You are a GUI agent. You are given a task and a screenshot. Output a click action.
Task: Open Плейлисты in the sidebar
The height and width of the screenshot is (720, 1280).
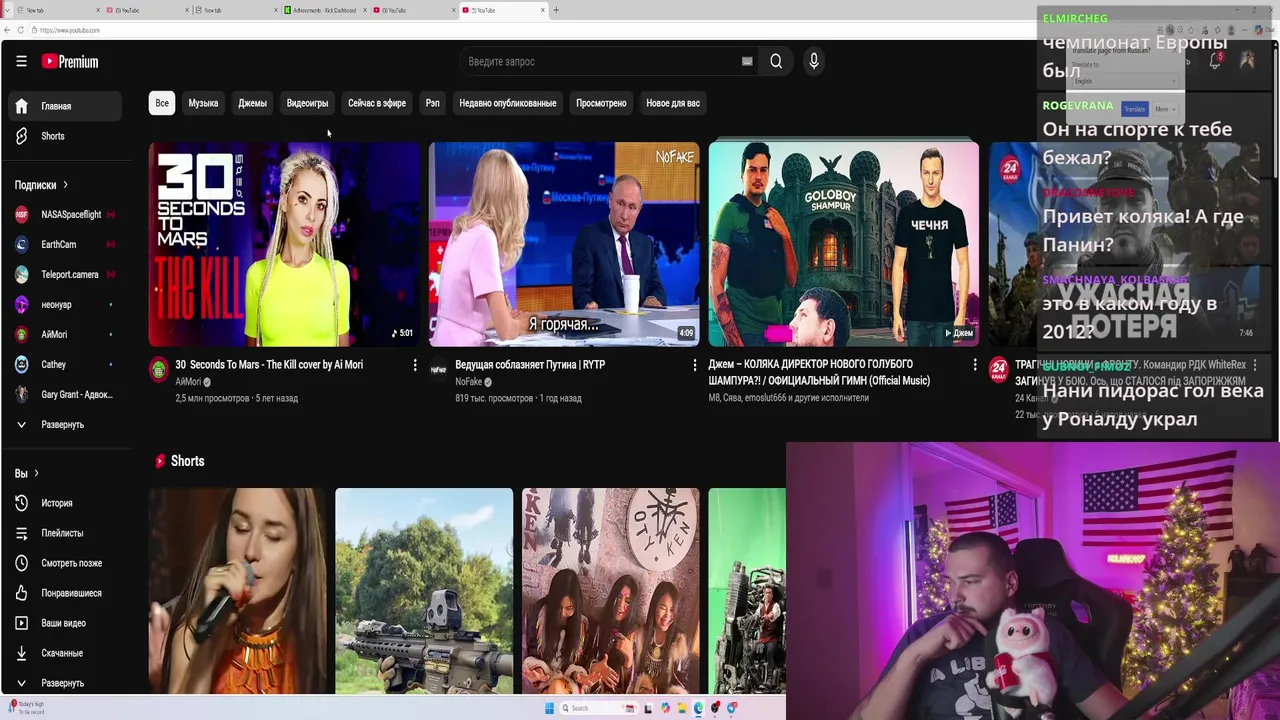click(x=65, y=533)
